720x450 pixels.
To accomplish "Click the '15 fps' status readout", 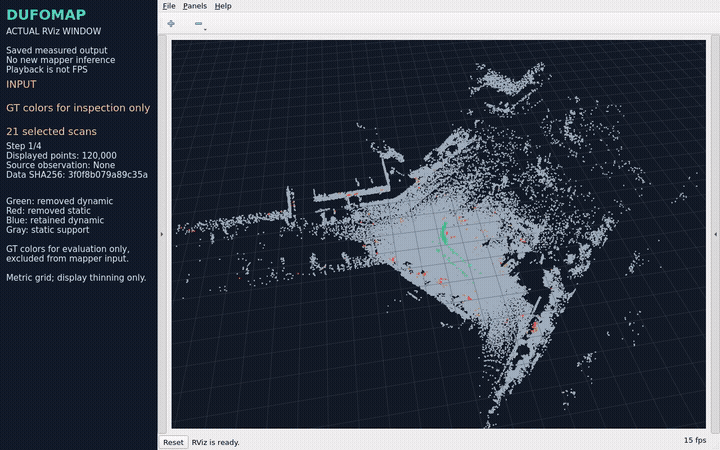I will click(695, 440).
